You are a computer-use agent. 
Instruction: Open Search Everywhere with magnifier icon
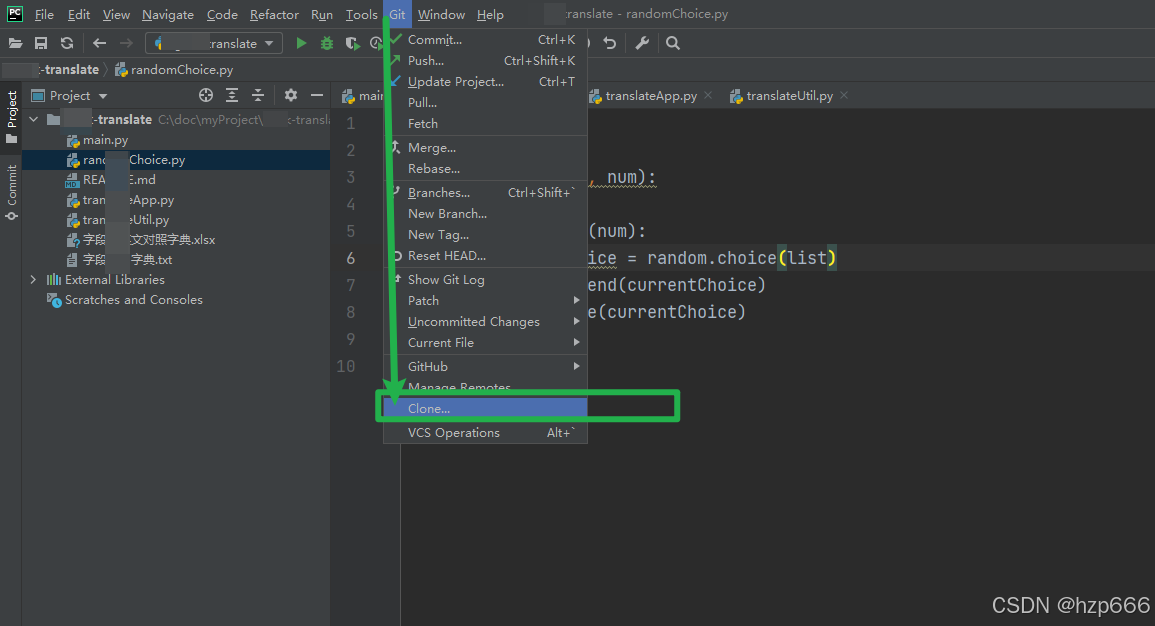tap(671, 43)
